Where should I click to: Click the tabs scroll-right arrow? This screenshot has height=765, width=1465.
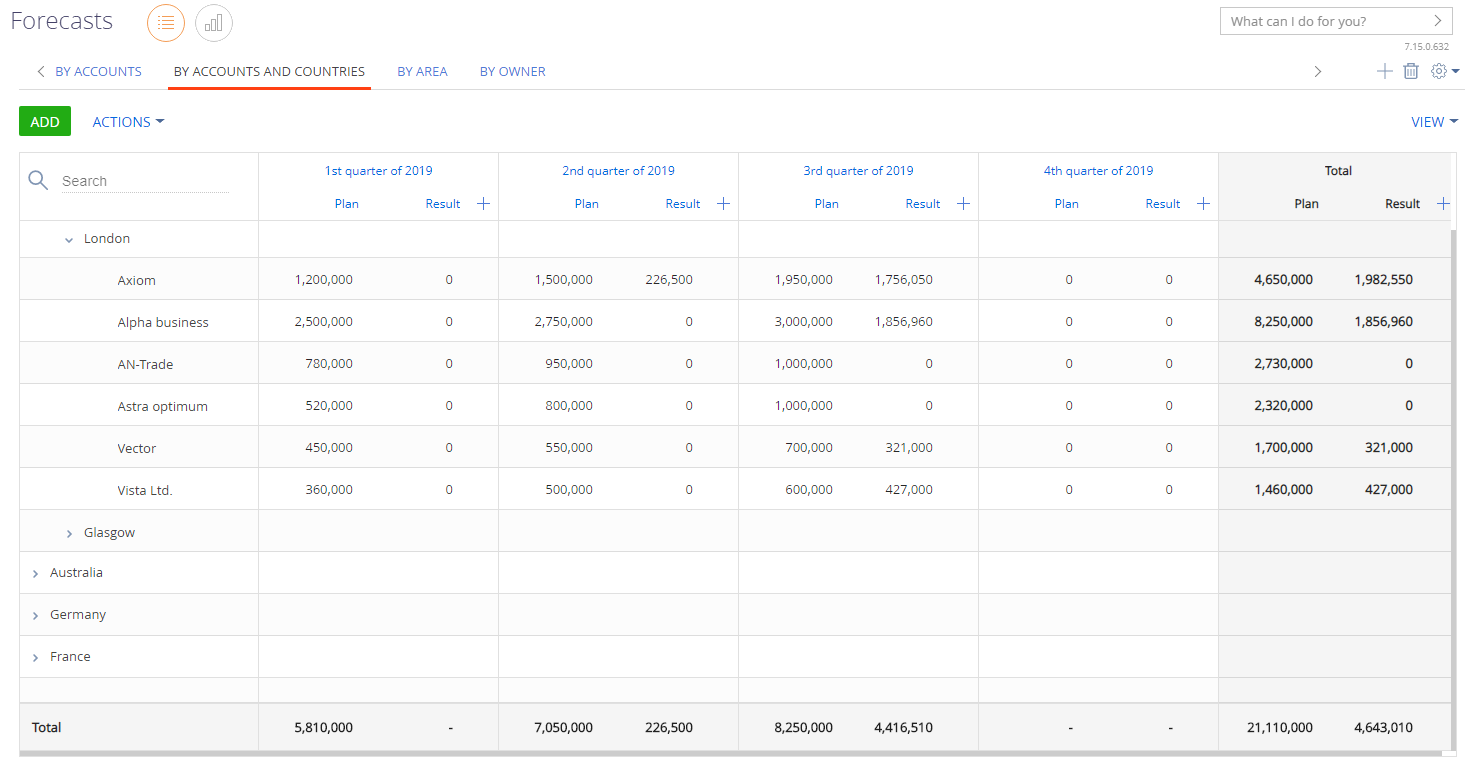click(1318, 71)
